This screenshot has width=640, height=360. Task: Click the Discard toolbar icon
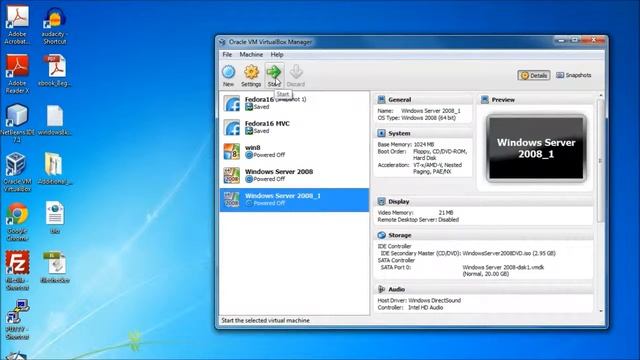[x=296, y=72]
